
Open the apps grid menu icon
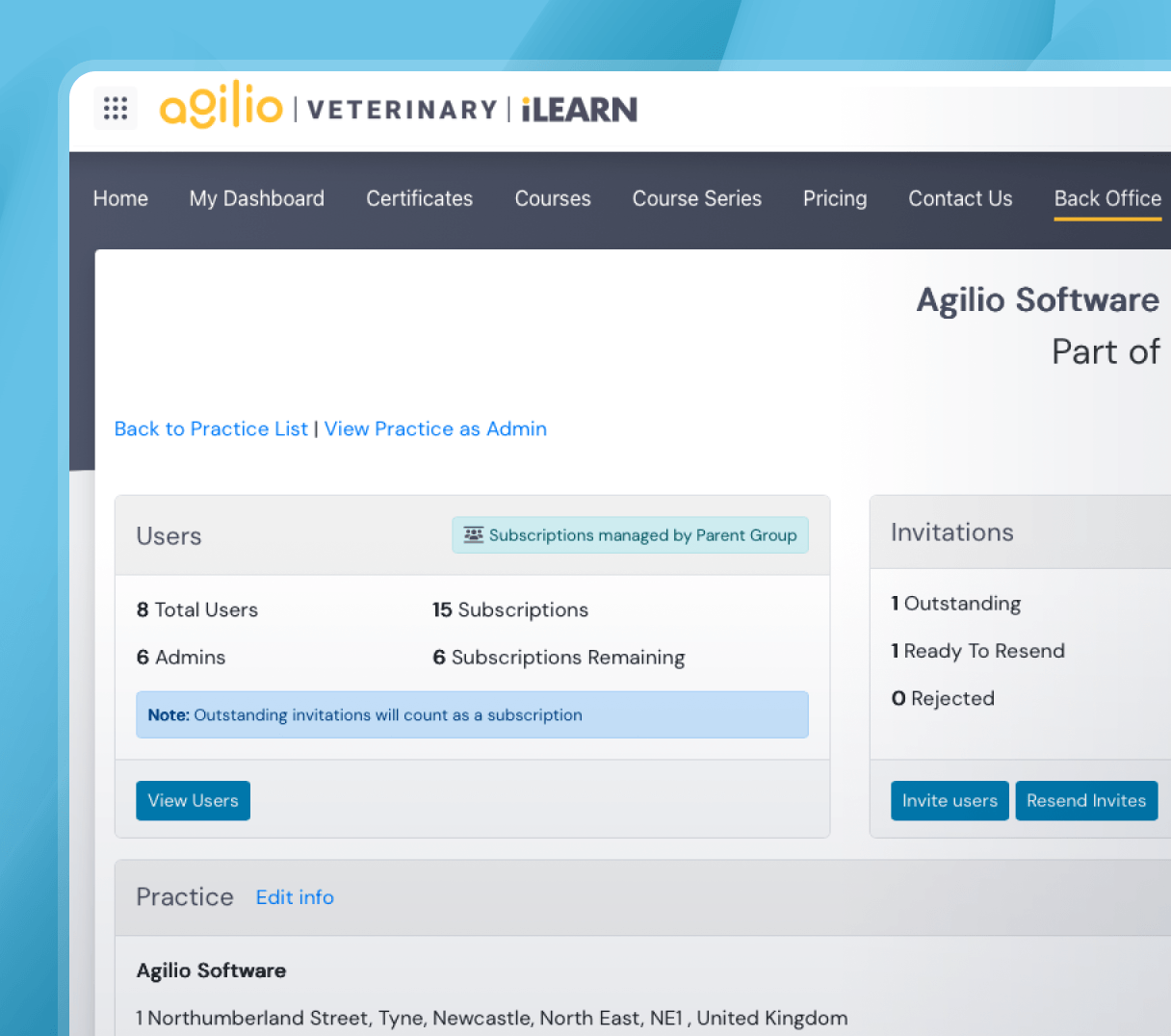point(116,108)
